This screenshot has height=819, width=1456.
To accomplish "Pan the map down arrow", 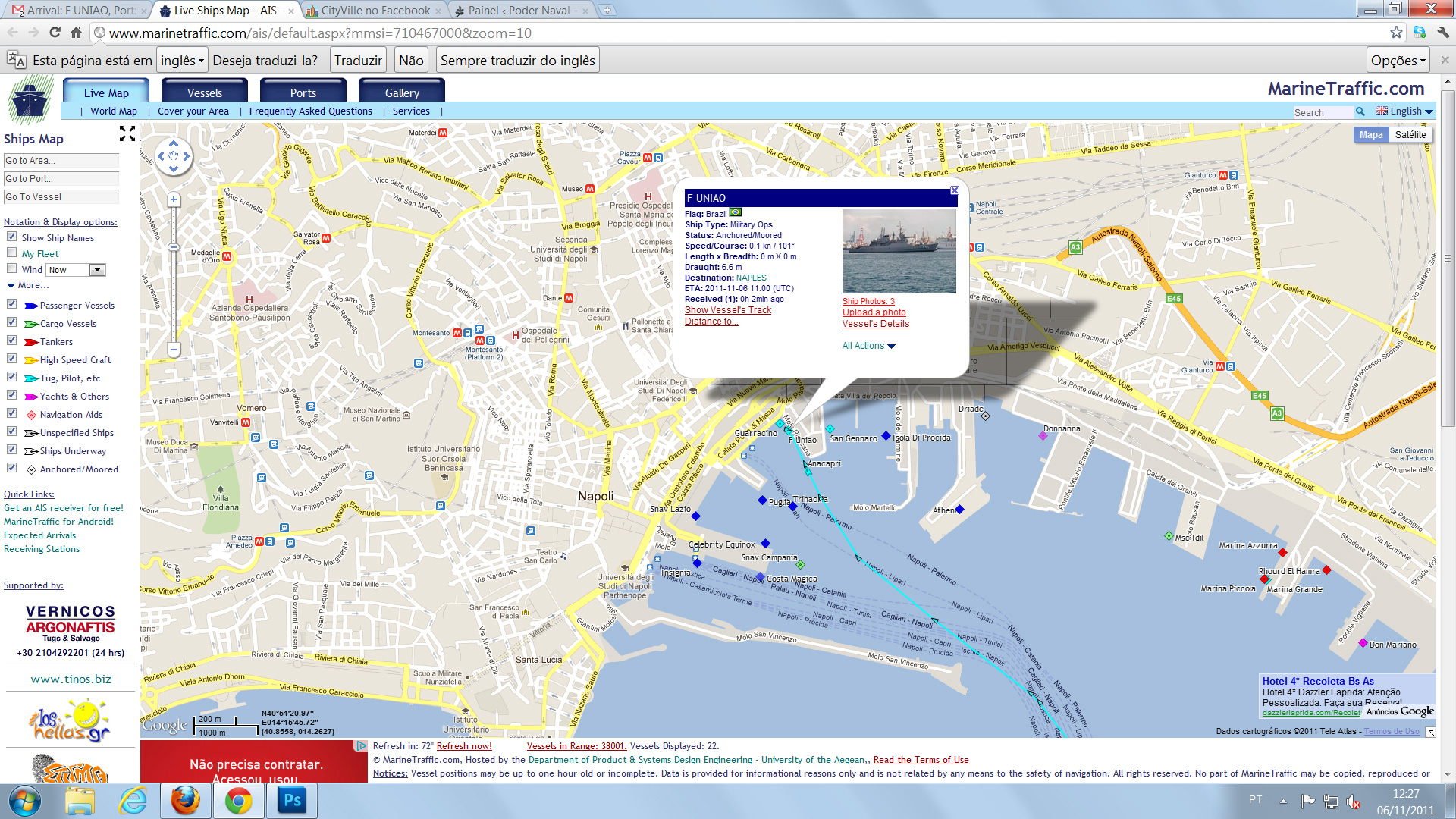I will click(174, 169).
